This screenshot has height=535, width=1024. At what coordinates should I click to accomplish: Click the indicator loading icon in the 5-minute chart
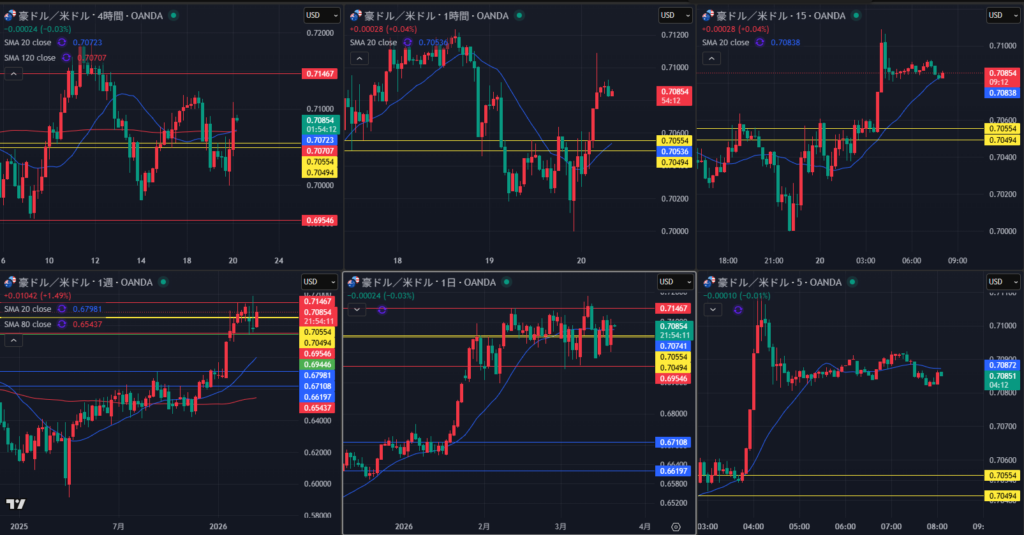[738, 310]
